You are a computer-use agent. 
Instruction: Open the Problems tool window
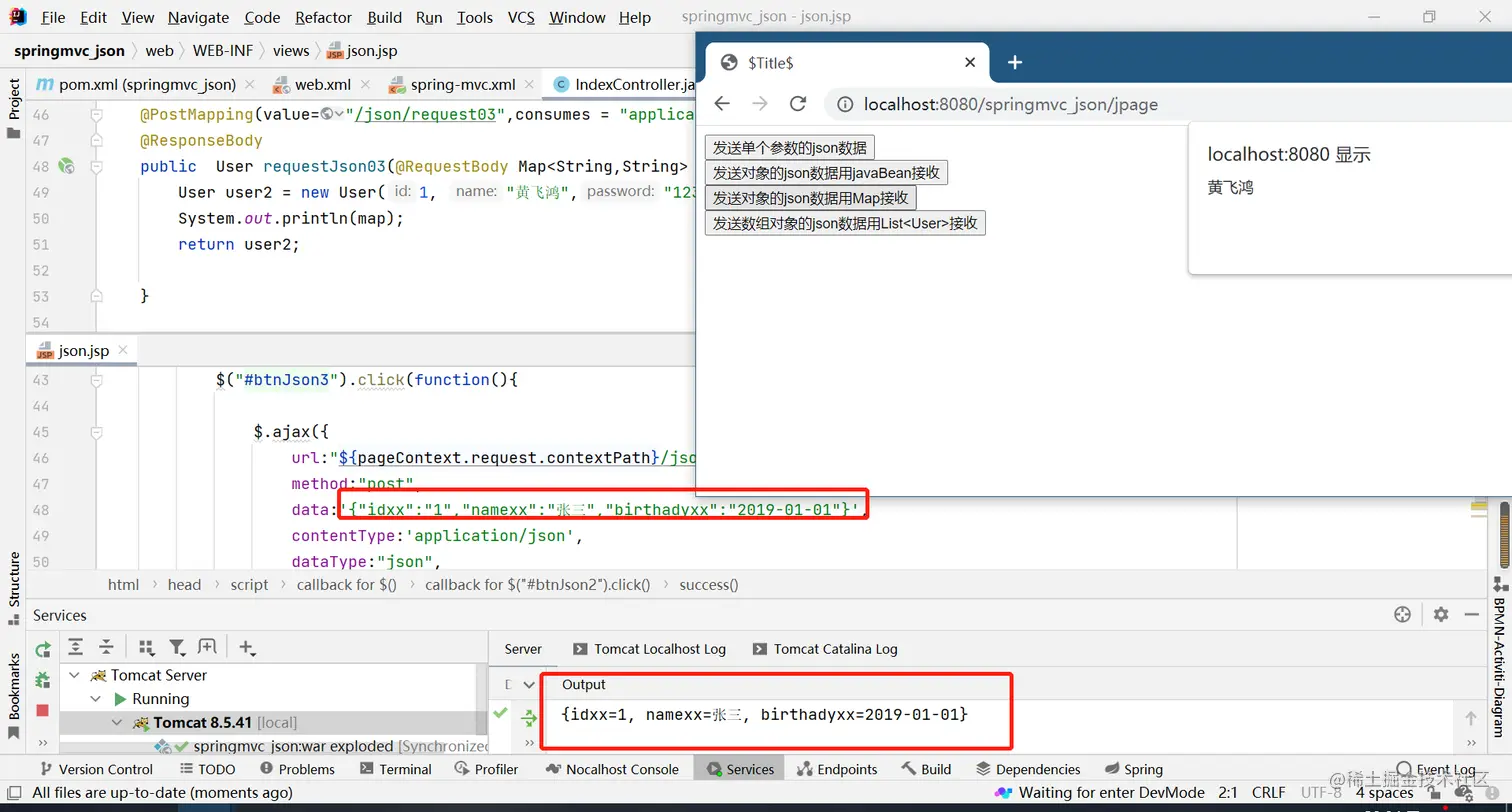(x=297, y=769)
